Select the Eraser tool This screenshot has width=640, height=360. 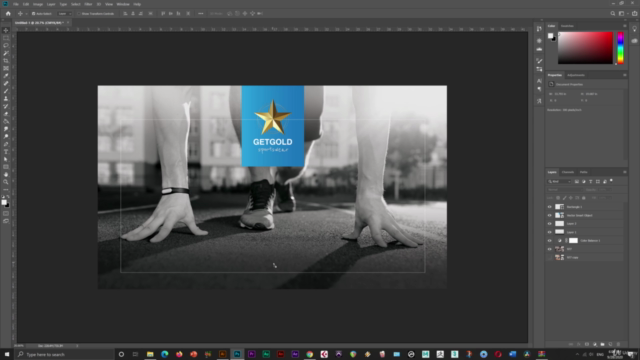tap(6, 113)
